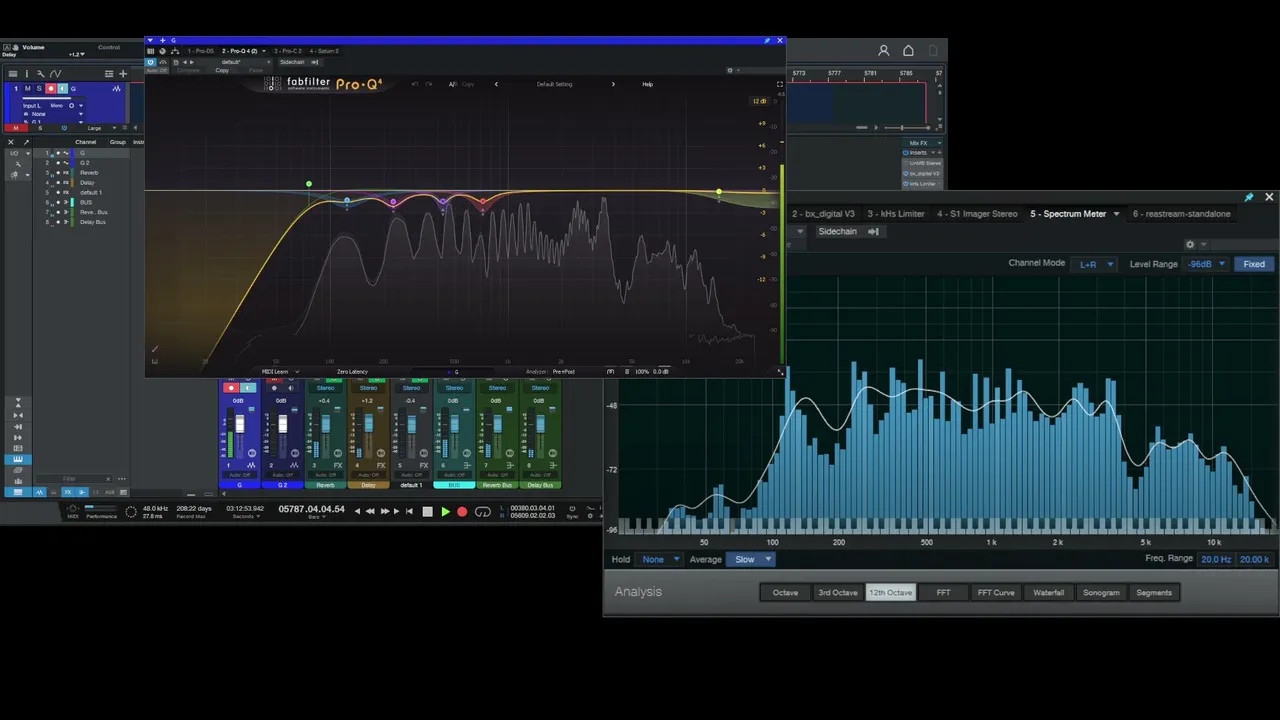Viewport: 1280px width, 720px height.
Task: Adjust the G channel volume fader
Action: pos(239,424)
